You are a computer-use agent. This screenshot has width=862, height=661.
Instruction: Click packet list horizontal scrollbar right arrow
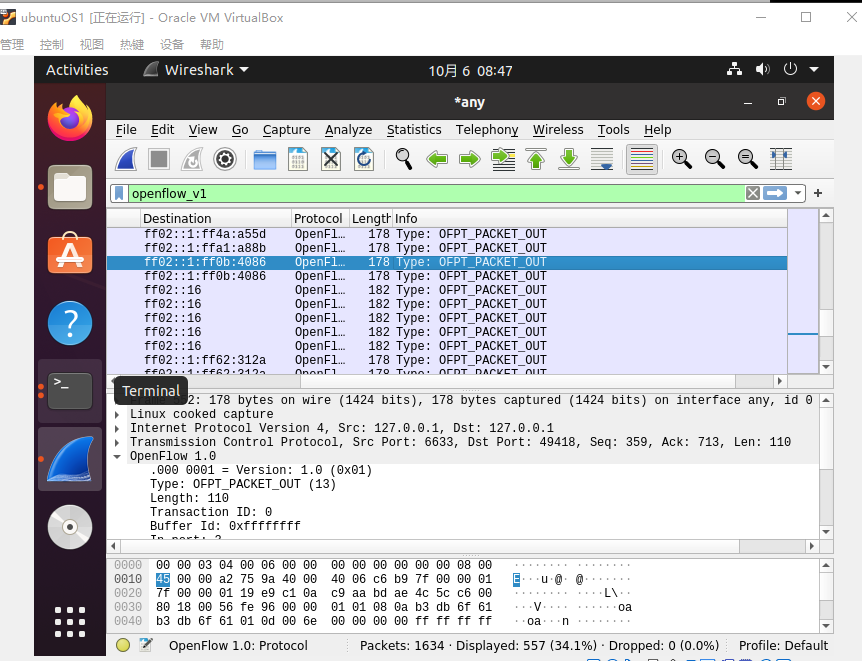780,381
